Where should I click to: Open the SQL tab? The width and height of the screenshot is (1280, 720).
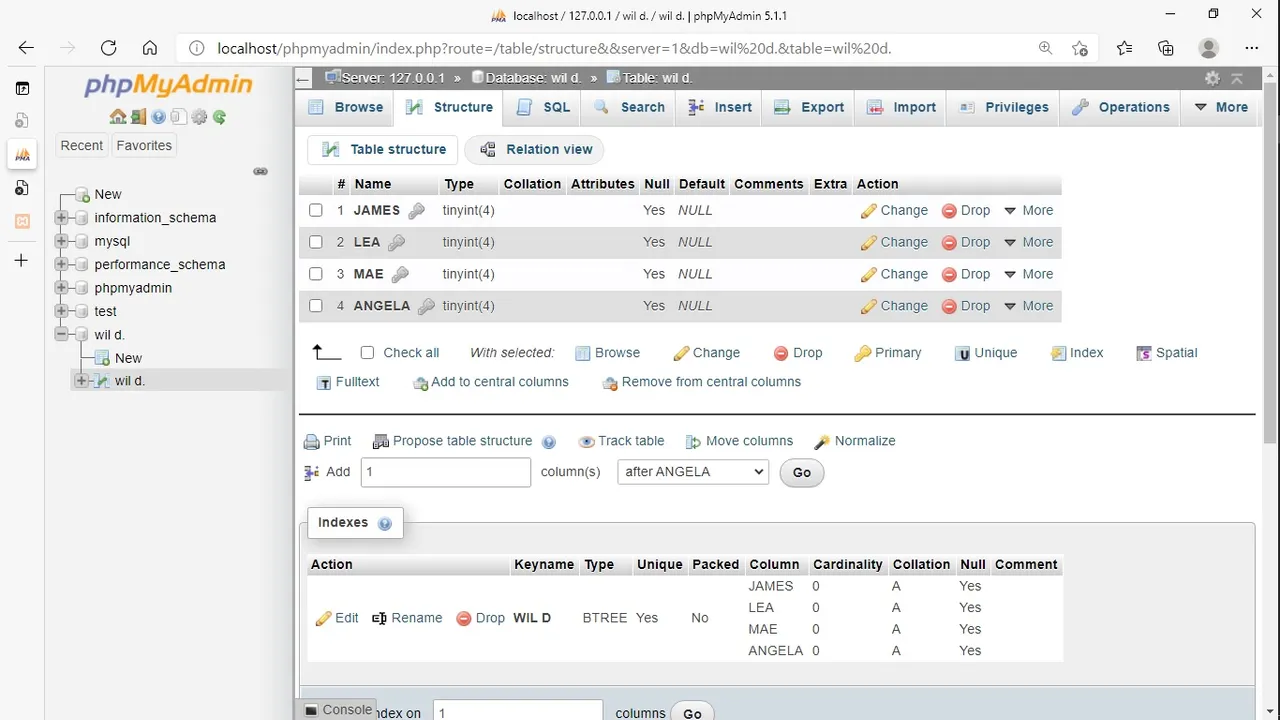[544, 107]
